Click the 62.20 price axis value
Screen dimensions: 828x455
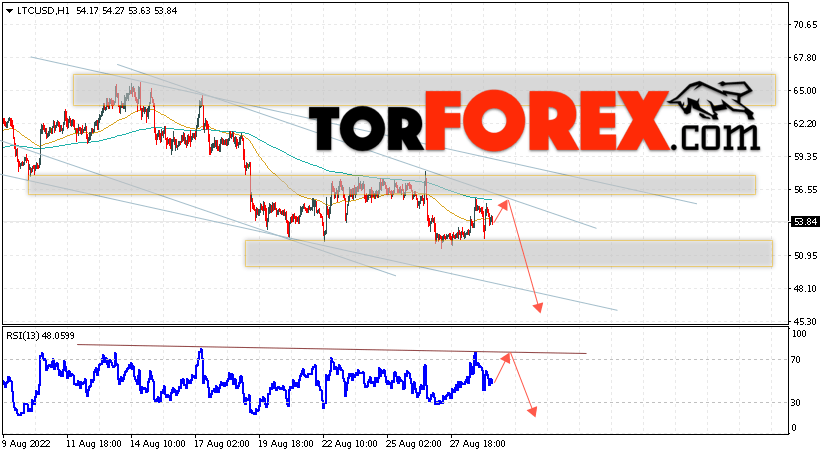pos(805,124)
